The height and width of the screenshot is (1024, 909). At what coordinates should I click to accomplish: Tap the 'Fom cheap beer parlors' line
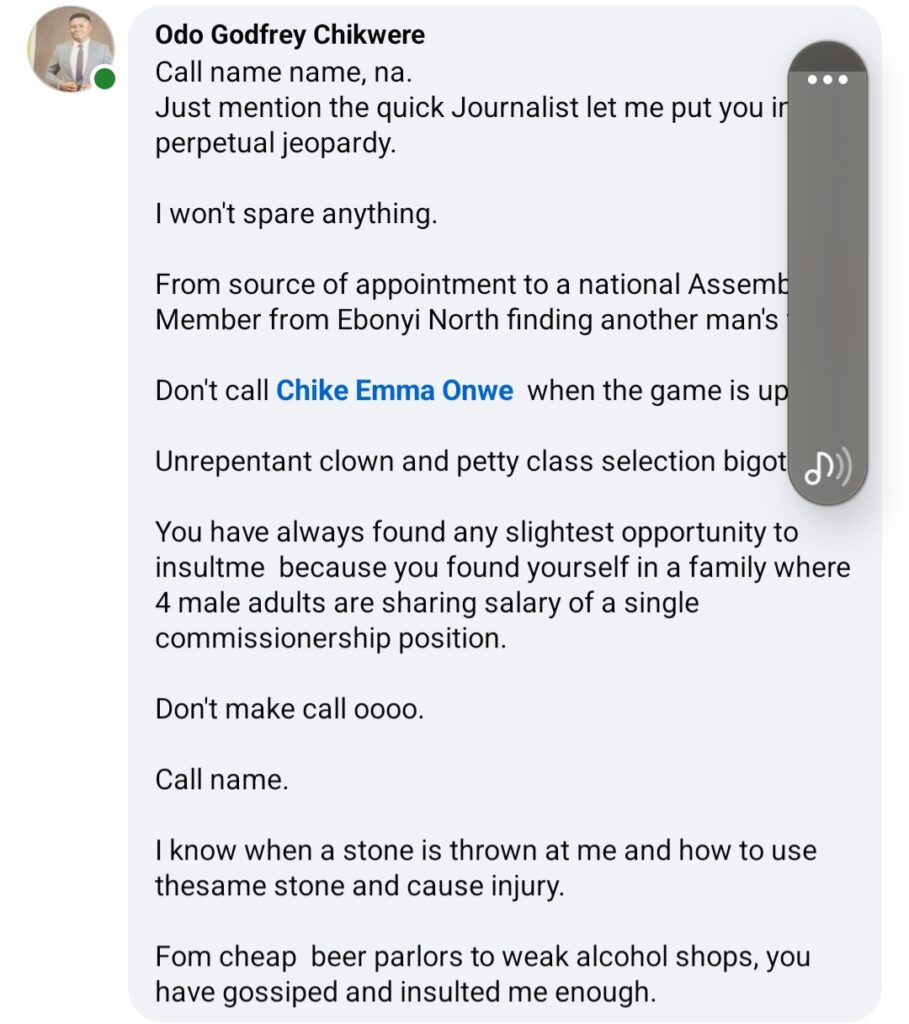[483, 957]
